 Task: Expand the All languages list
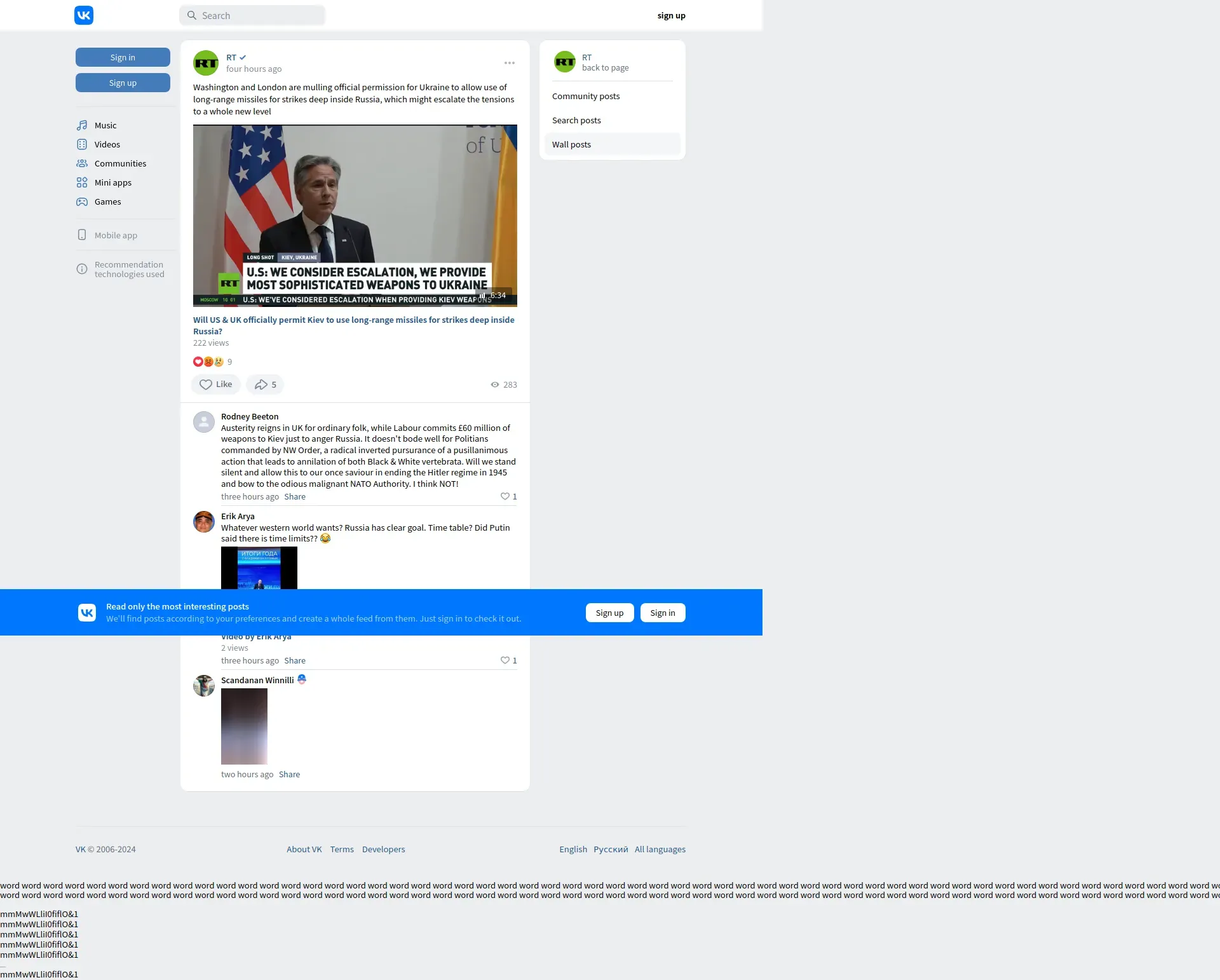tap(660, 849)
